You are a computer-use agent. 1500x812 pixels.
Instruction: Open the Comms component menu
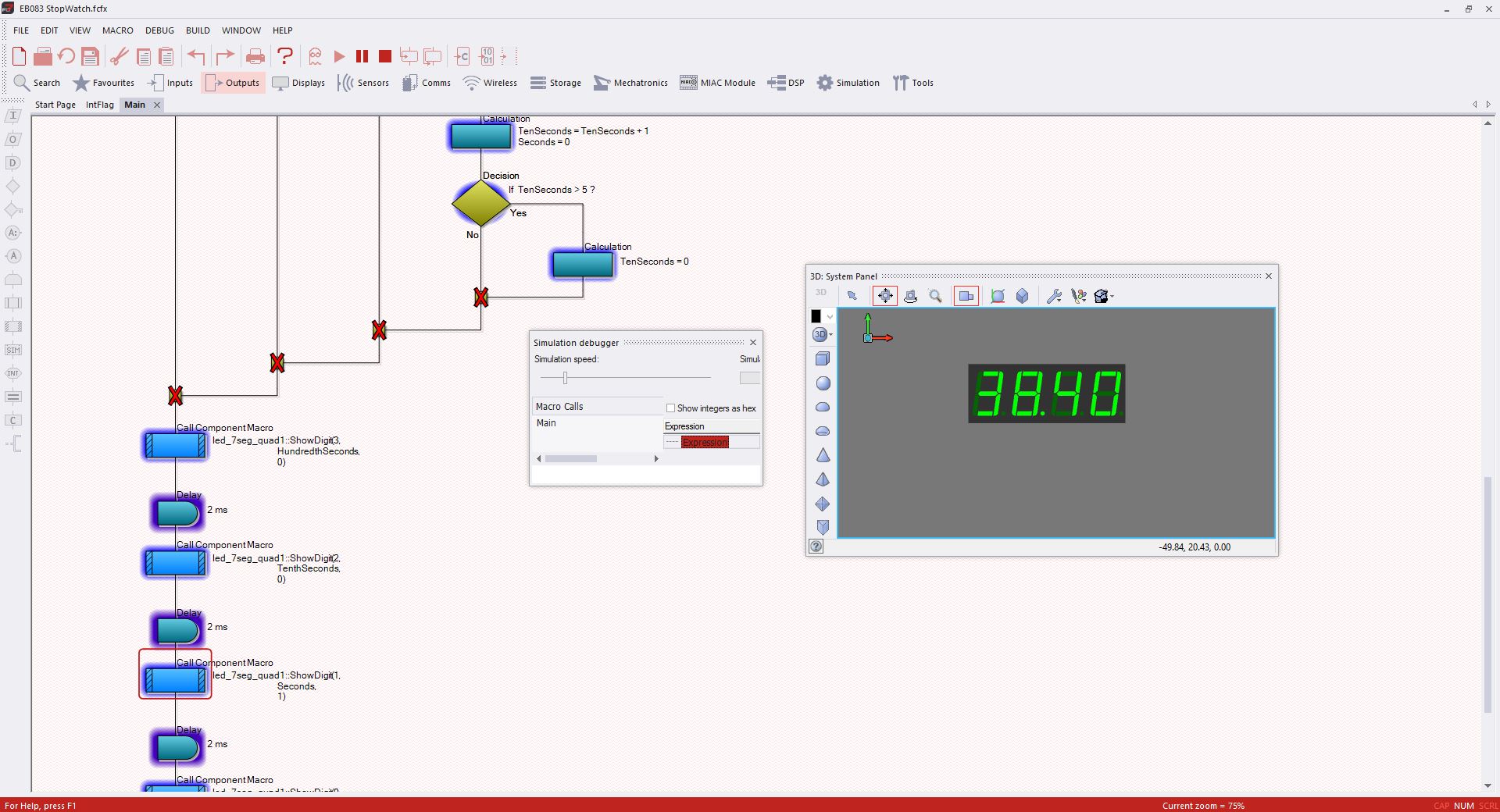tap(427, 83)
